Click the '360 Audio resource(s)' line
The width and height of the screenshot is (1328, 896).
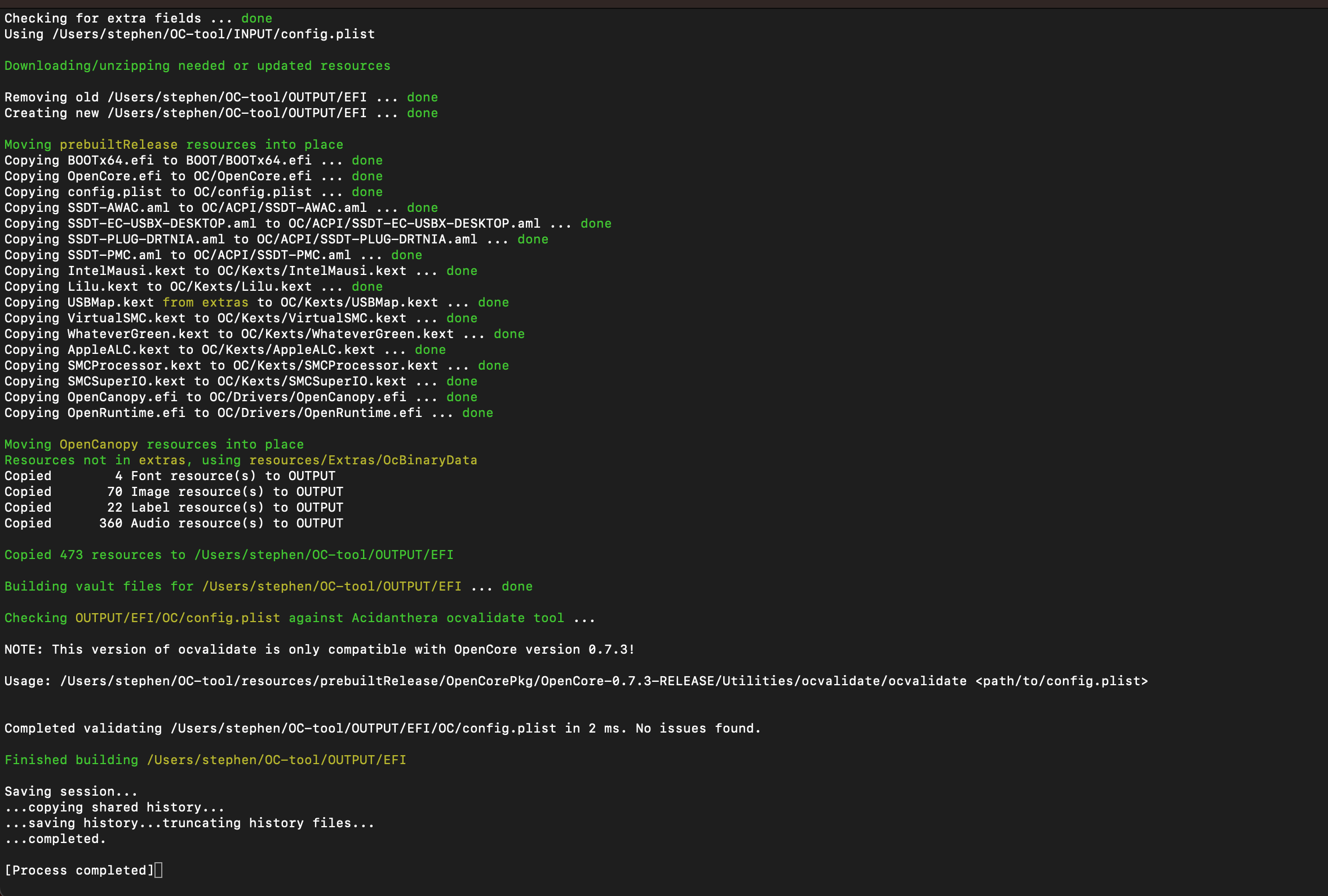pos(174,524)
